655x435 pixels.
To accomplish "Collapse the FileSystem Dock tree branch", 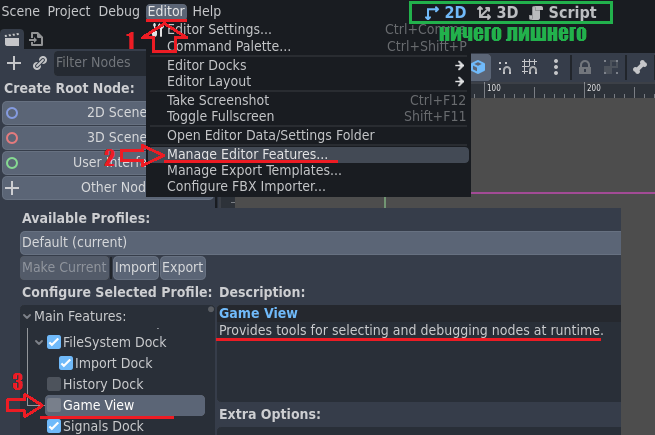I will point(39,342).
